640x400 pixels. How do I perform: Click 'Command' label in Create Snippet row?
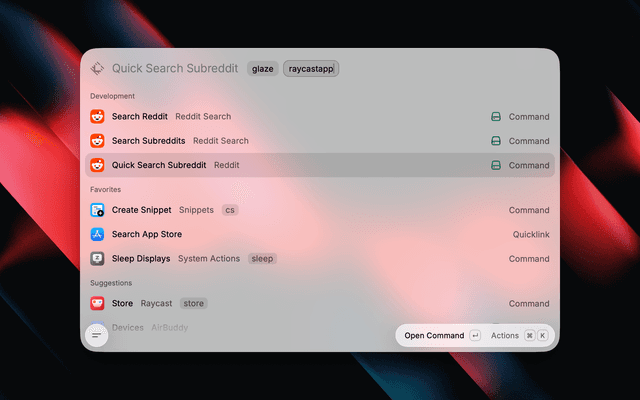click(x=529, y=210)
